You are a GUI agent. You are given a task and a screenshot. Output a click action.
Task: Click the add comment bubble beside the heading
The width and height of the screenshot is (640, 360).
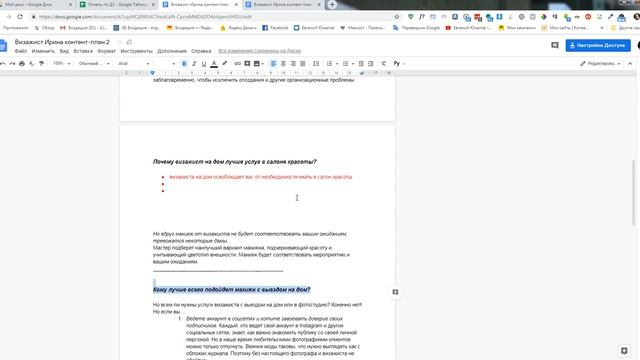point(395,292)
